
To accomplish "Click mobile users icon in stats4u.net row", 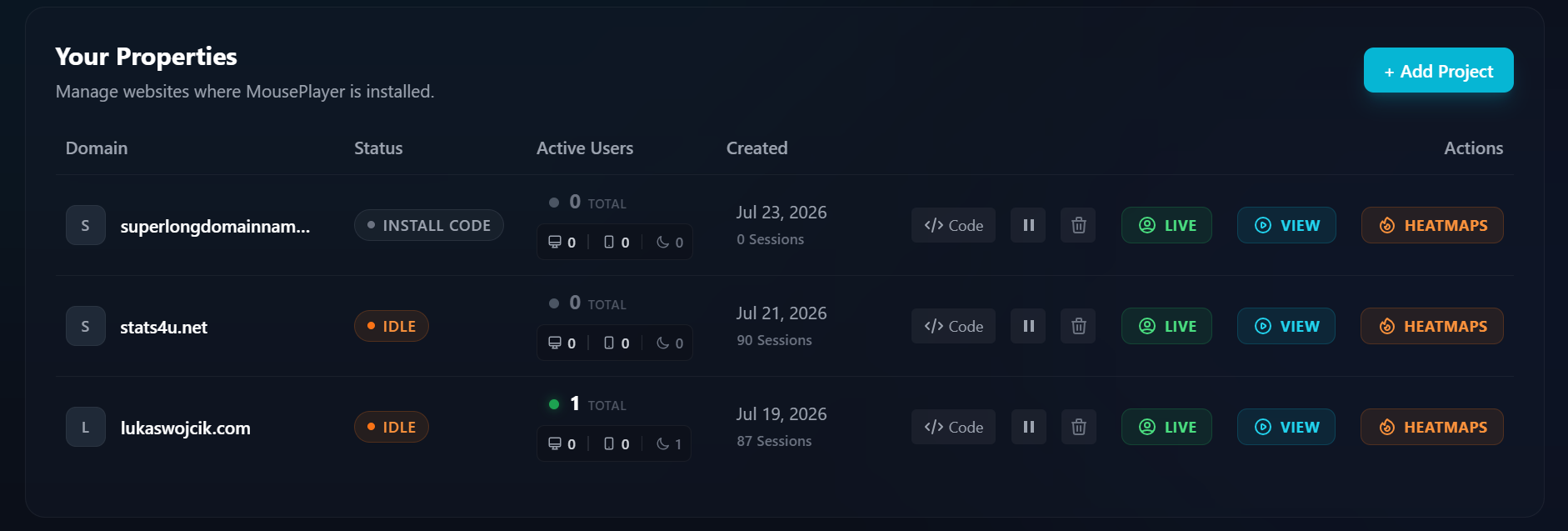I will 609,343.
